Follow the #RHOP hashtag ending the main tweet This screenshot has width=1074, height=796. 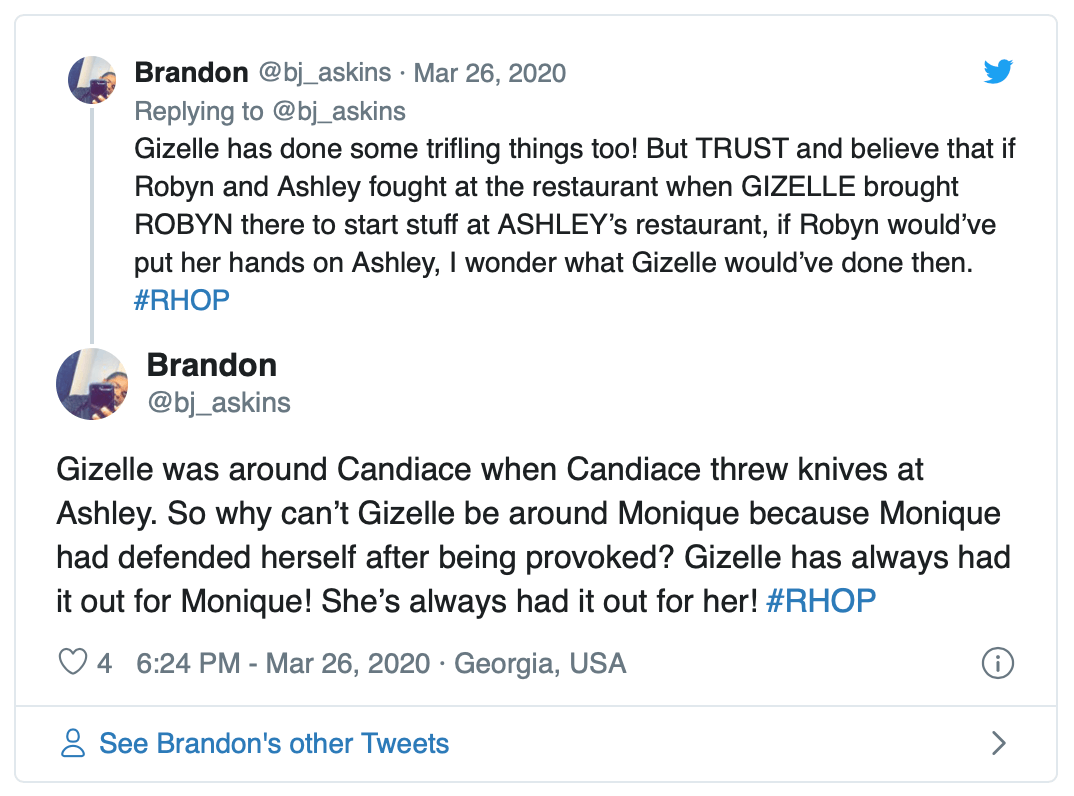pyautogui.click(x=820, y=600)
